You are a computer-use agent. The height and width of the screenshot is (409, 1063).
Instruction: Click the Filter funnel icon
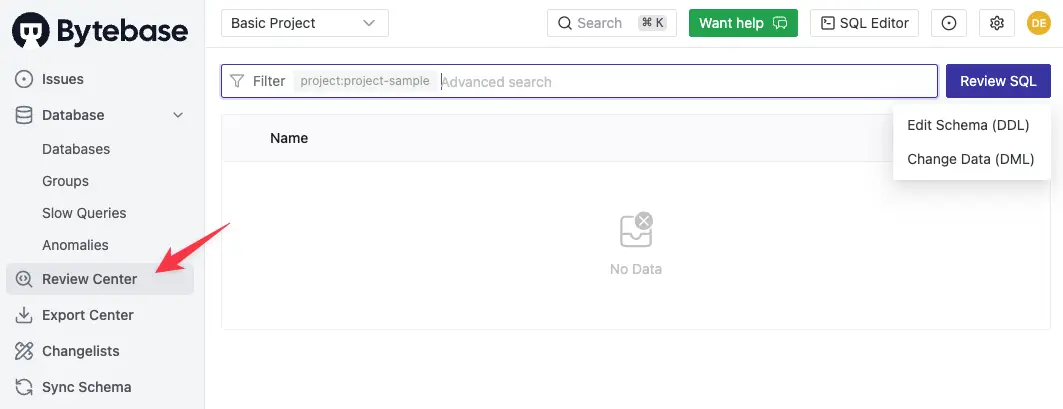(x=237, y=81)
